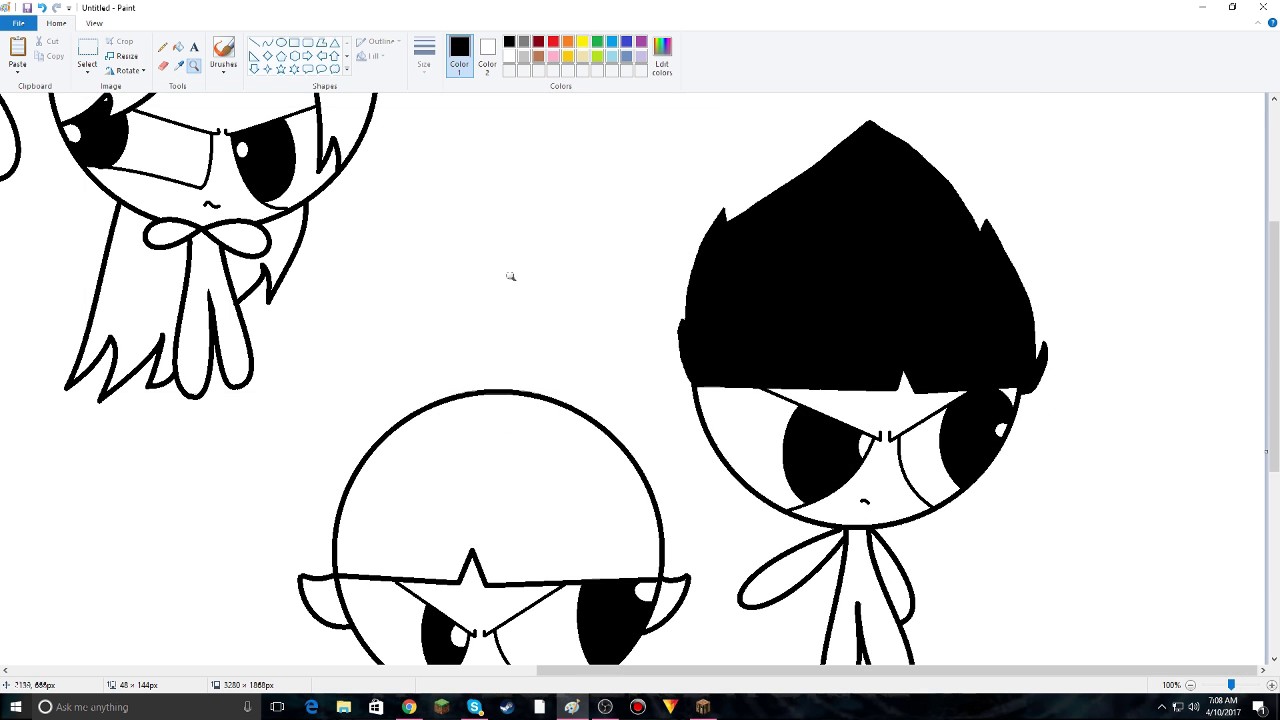Choose the Five-point star shape
Image resolution: width=1280 pixels, height=720 pixels.
pyautogui.click(x=281, y=69)
